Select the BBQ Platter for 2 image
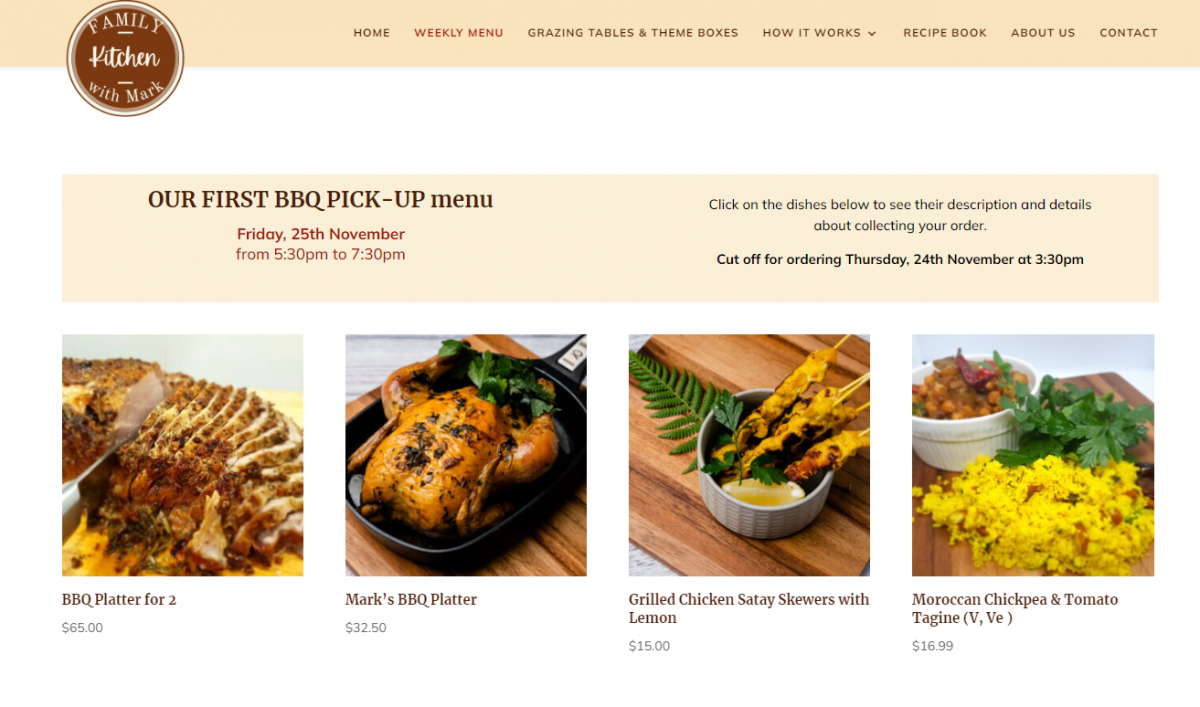Screen dimensions: 1200x707 click(x=183, y=455)
